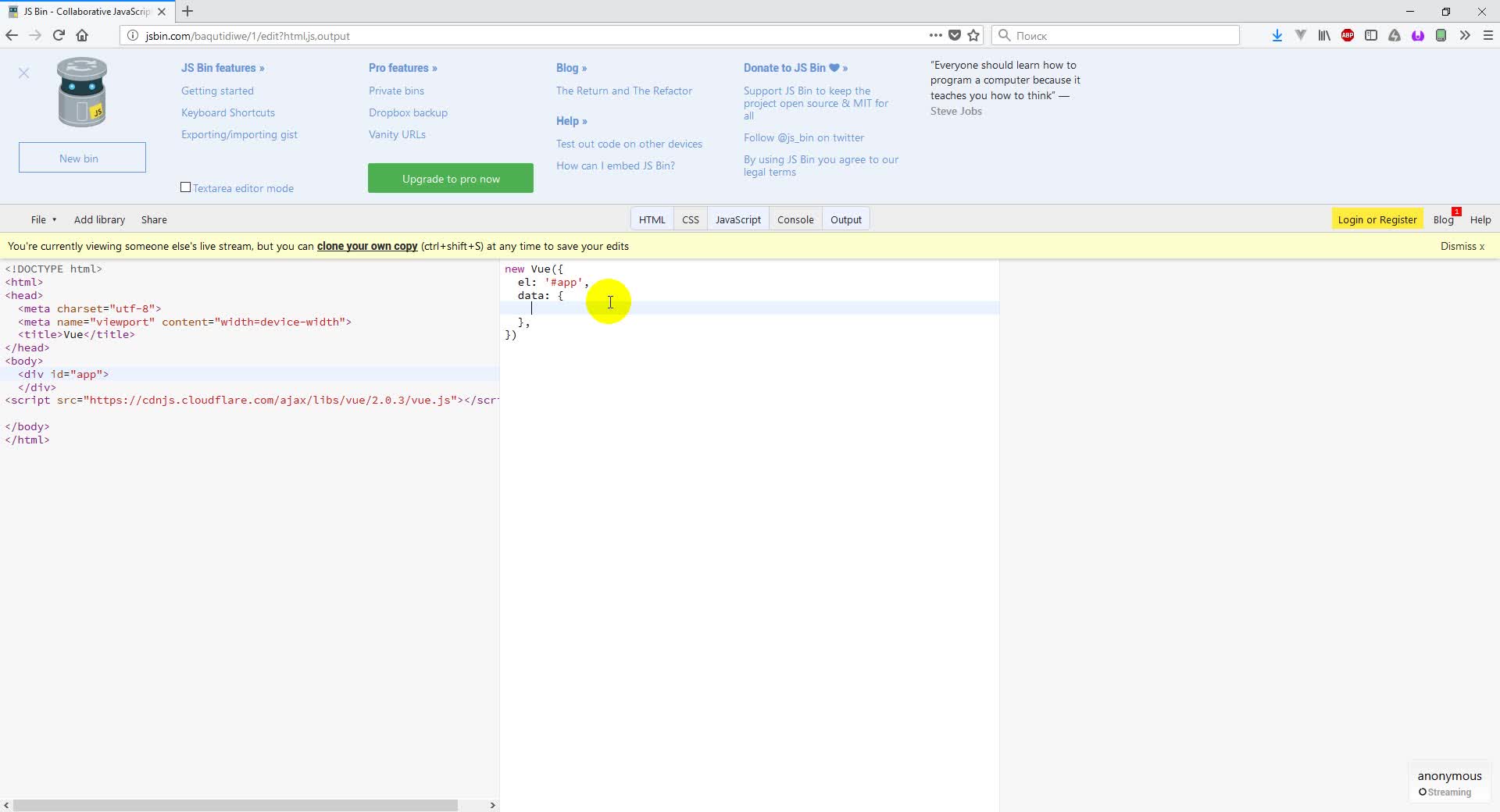Toggle the CSS panel tab

[691, 219]
